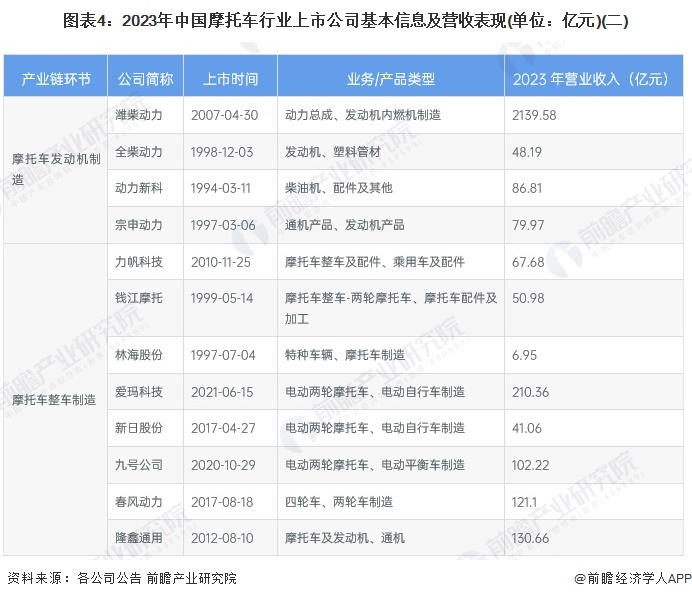Click listing date 1998-12-03

222,152
